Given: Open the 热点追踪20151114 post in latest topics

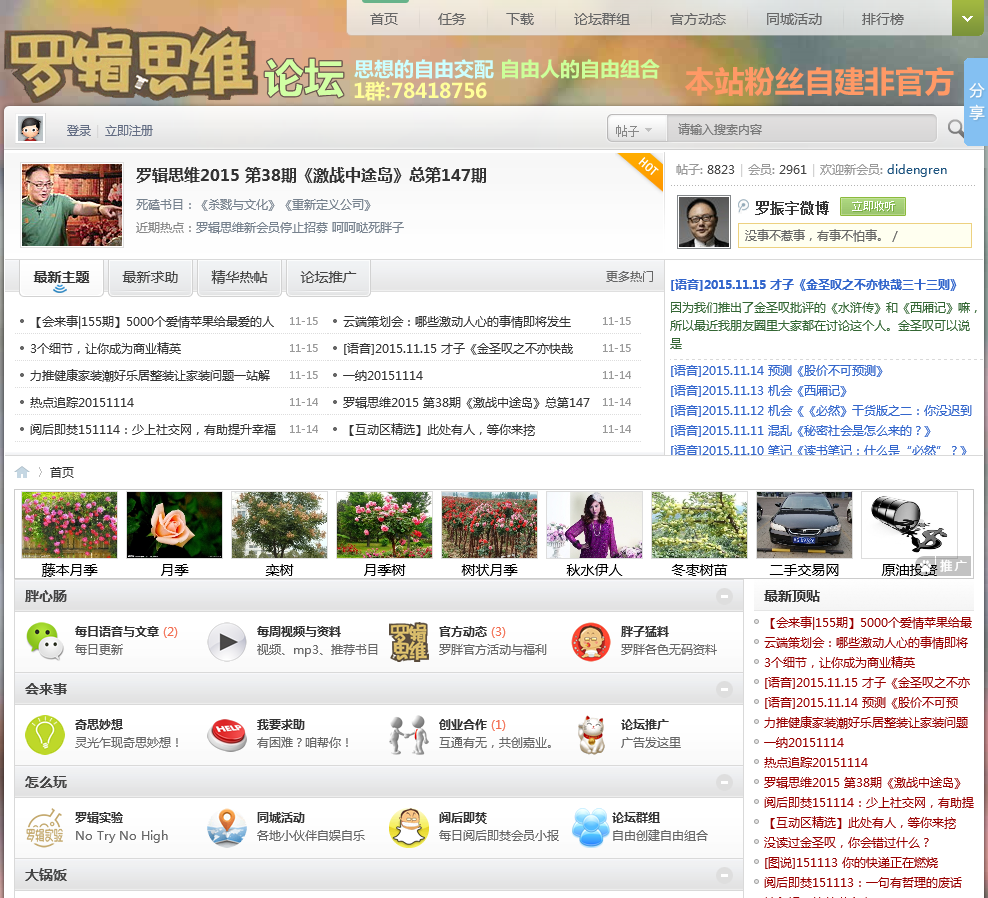Looking at the screenshot, I should tap(82, 403).
